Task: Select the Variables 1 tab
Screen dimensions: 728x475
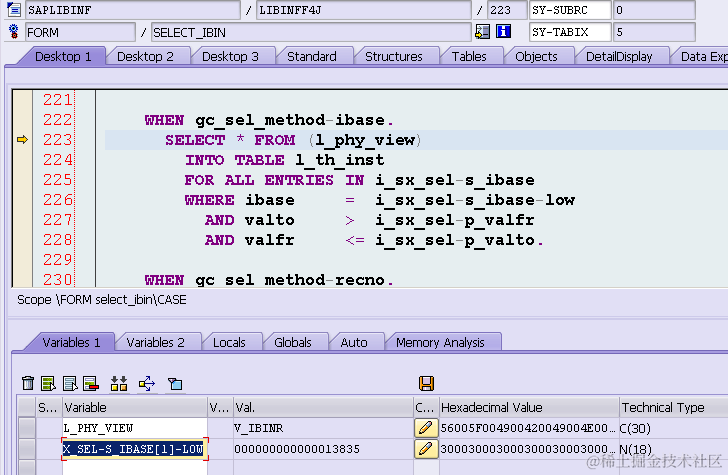Action: tap(71, 343)
